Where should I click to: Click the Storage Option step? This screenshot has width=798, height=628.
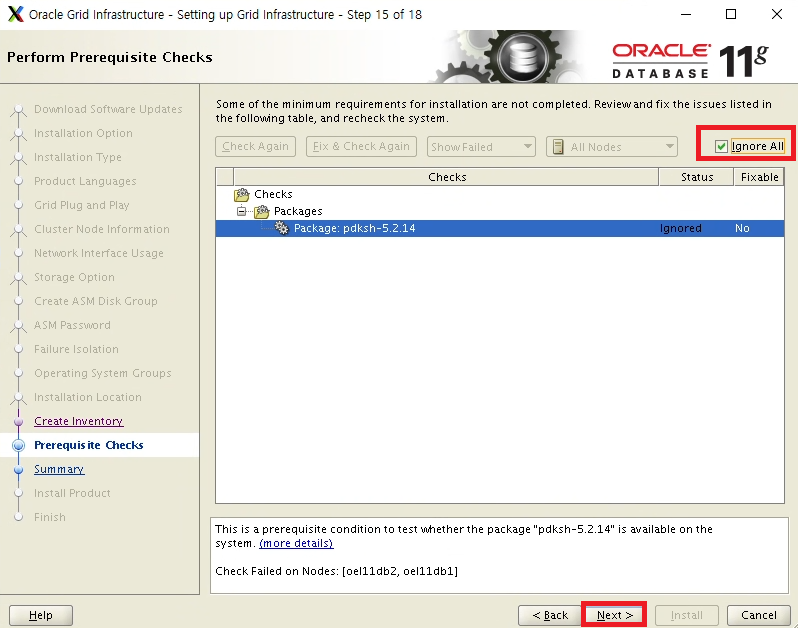(x=74, y=277)
